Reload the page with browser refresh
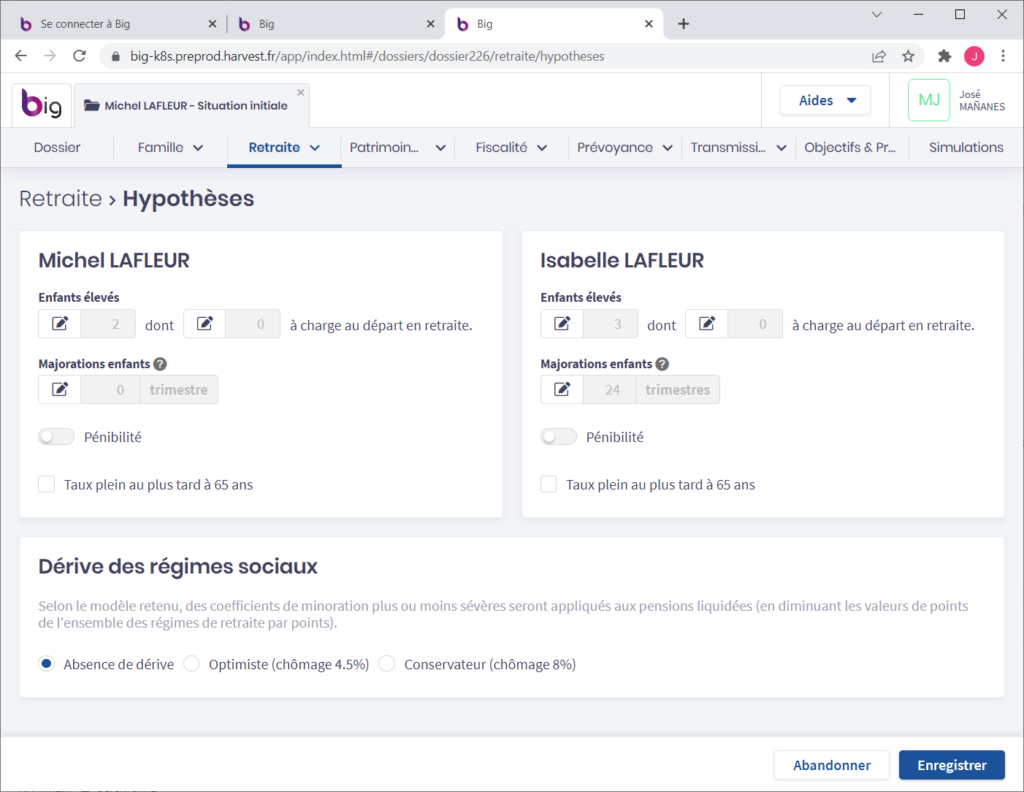The width and height of the screenshot is (1024, 792). click(80, 56)
